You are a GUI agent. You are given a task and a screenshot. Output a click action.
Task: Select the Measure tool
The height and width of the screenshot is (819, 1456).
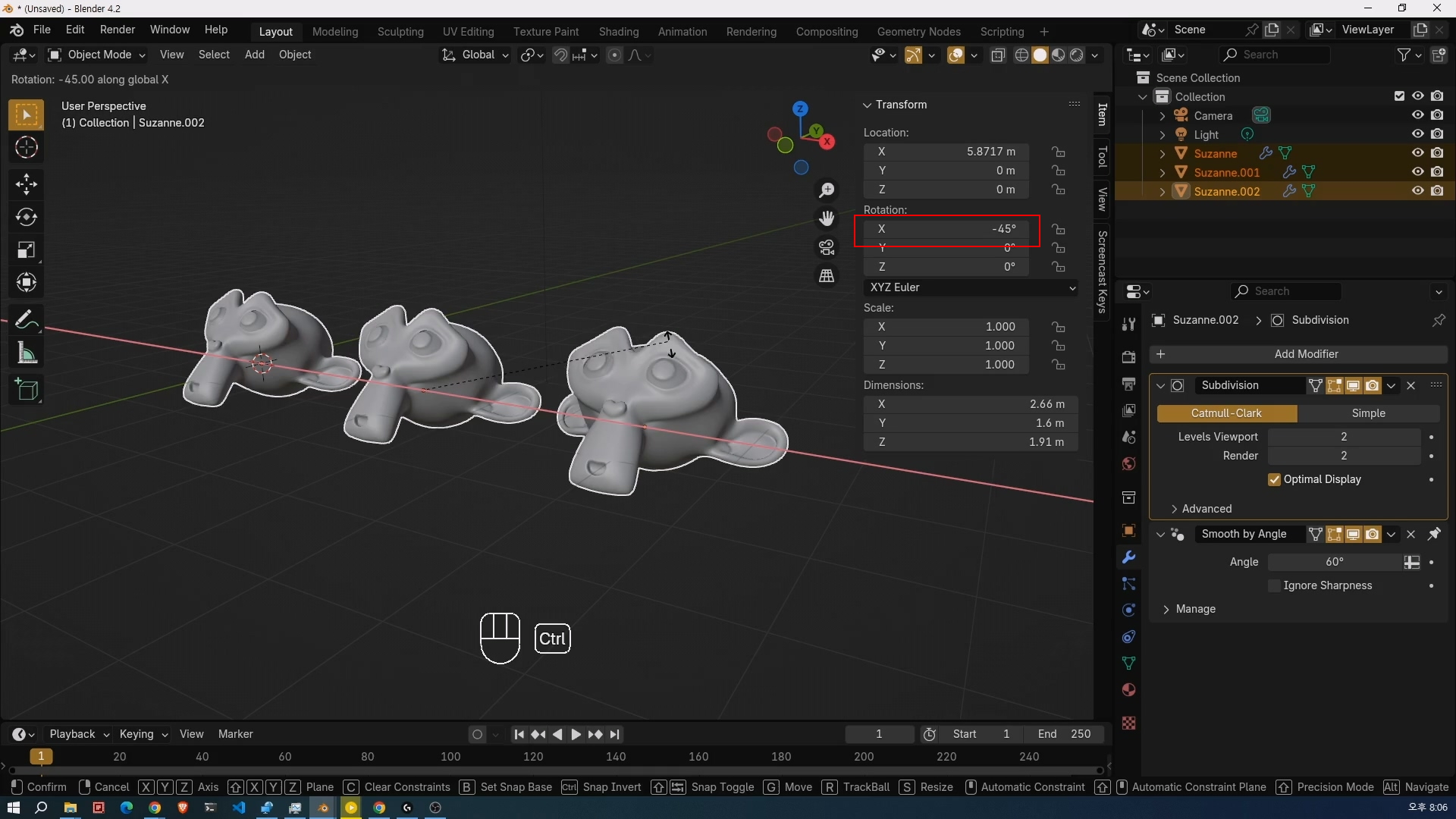[x=27, y=353]
